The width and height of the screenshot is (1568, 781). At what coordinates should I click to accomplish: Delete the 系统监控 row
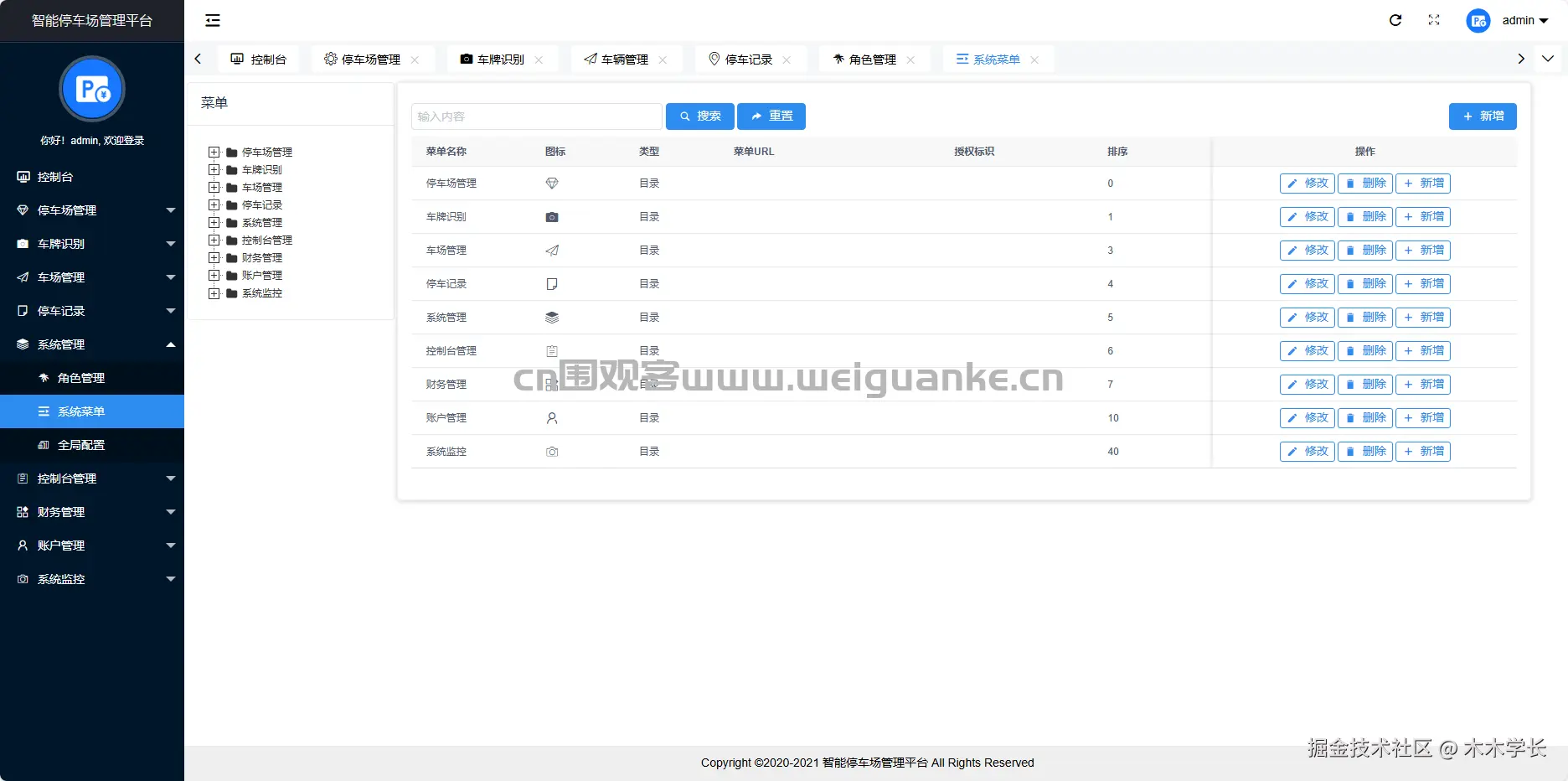[1365, 452]
